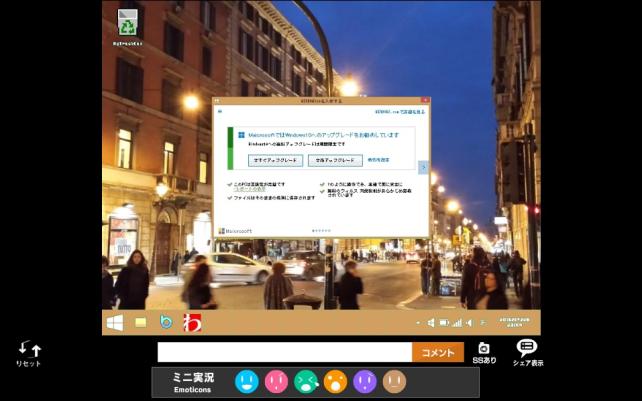Image resolution: width=642 pixels, height=401 pixels.
Task: Send the pink emoticon reaction
Action: 276,381
